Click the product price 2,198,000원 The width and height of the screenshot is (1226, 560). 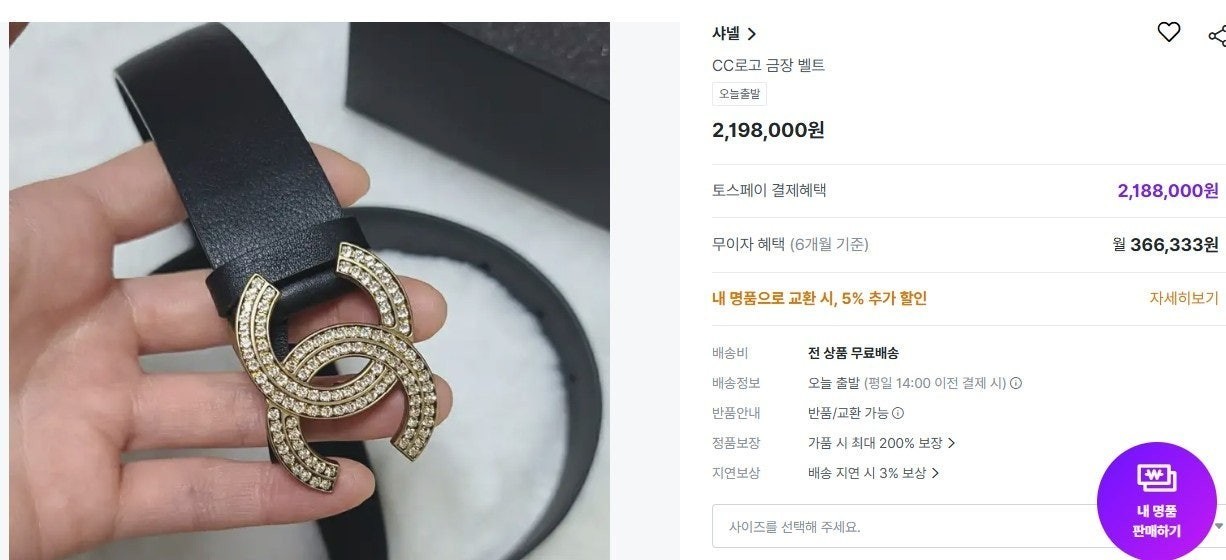(768, 130)
